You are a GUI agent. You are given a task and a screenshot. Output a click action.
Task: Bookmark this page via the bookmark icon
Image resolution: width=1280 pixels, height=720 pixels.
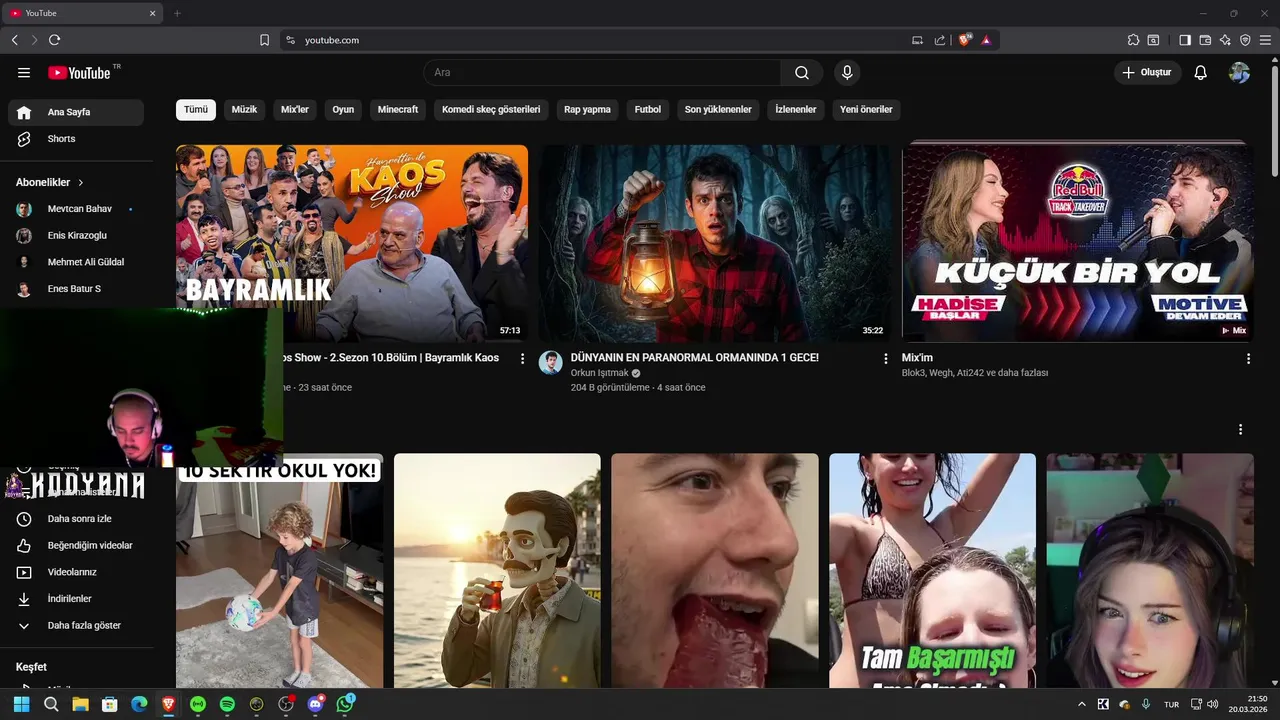(x=264, y=40)
